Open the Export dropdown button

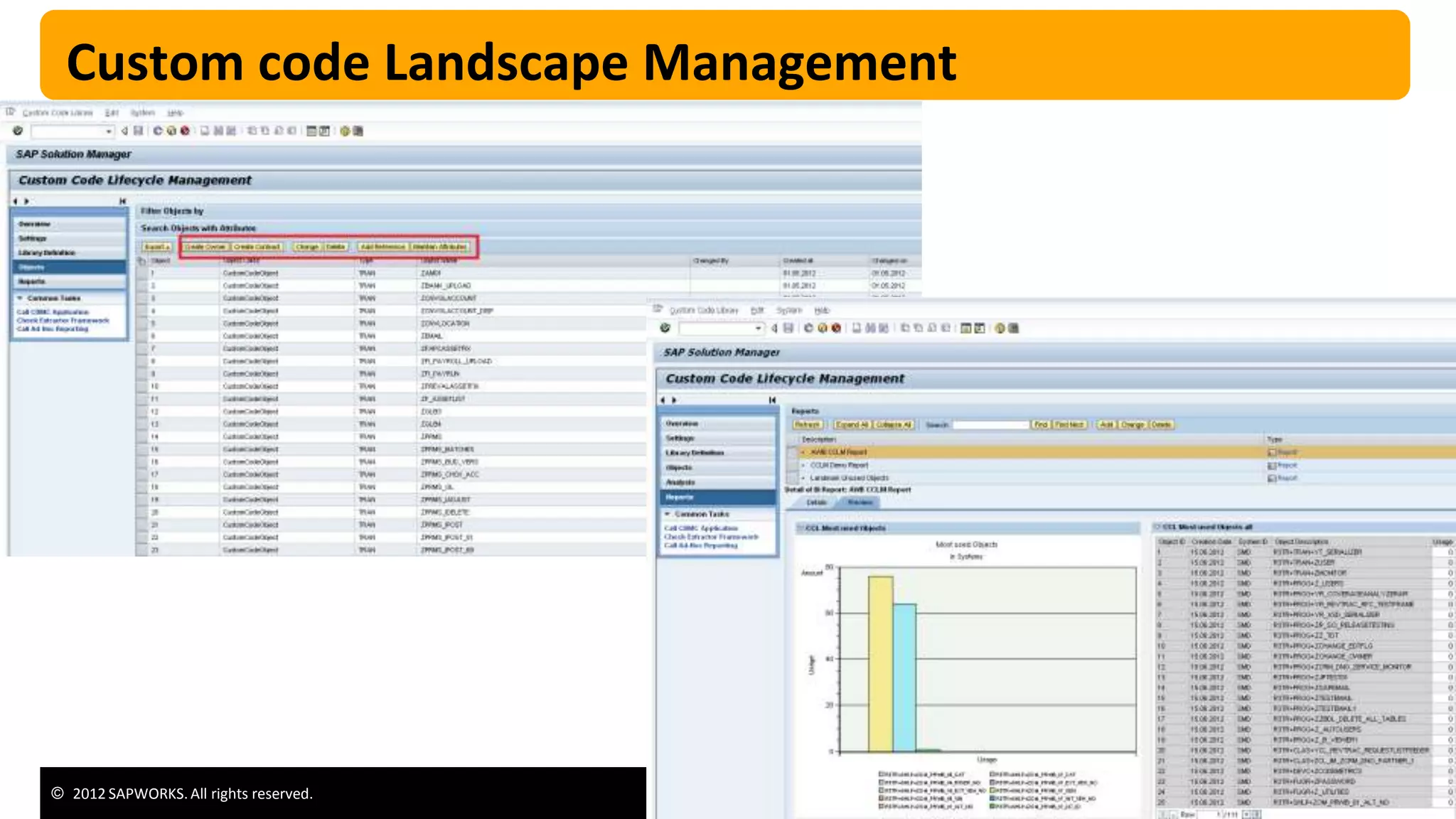[x=156, y=247]
